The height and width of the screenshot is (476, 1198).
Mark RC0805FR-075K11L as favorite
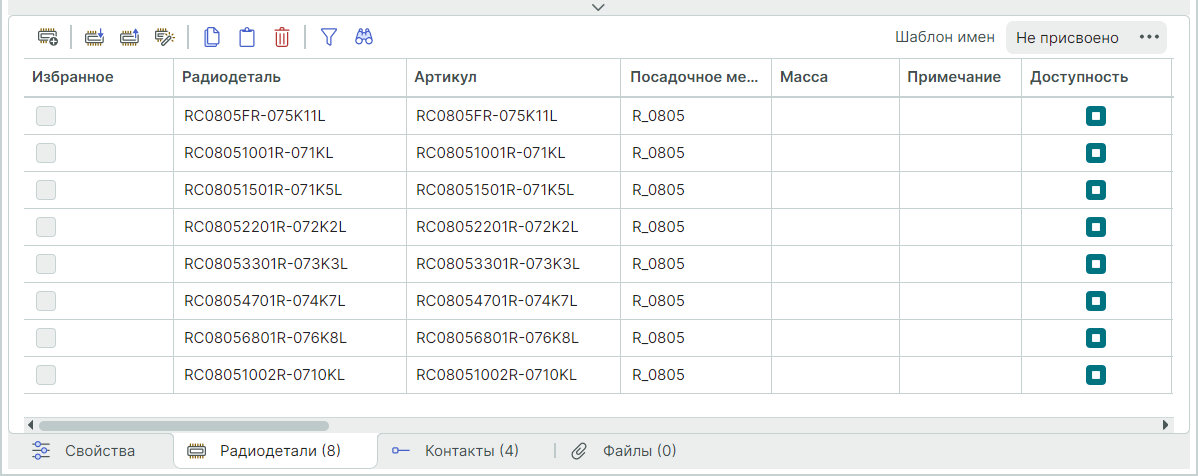click(x=46, y=116)
